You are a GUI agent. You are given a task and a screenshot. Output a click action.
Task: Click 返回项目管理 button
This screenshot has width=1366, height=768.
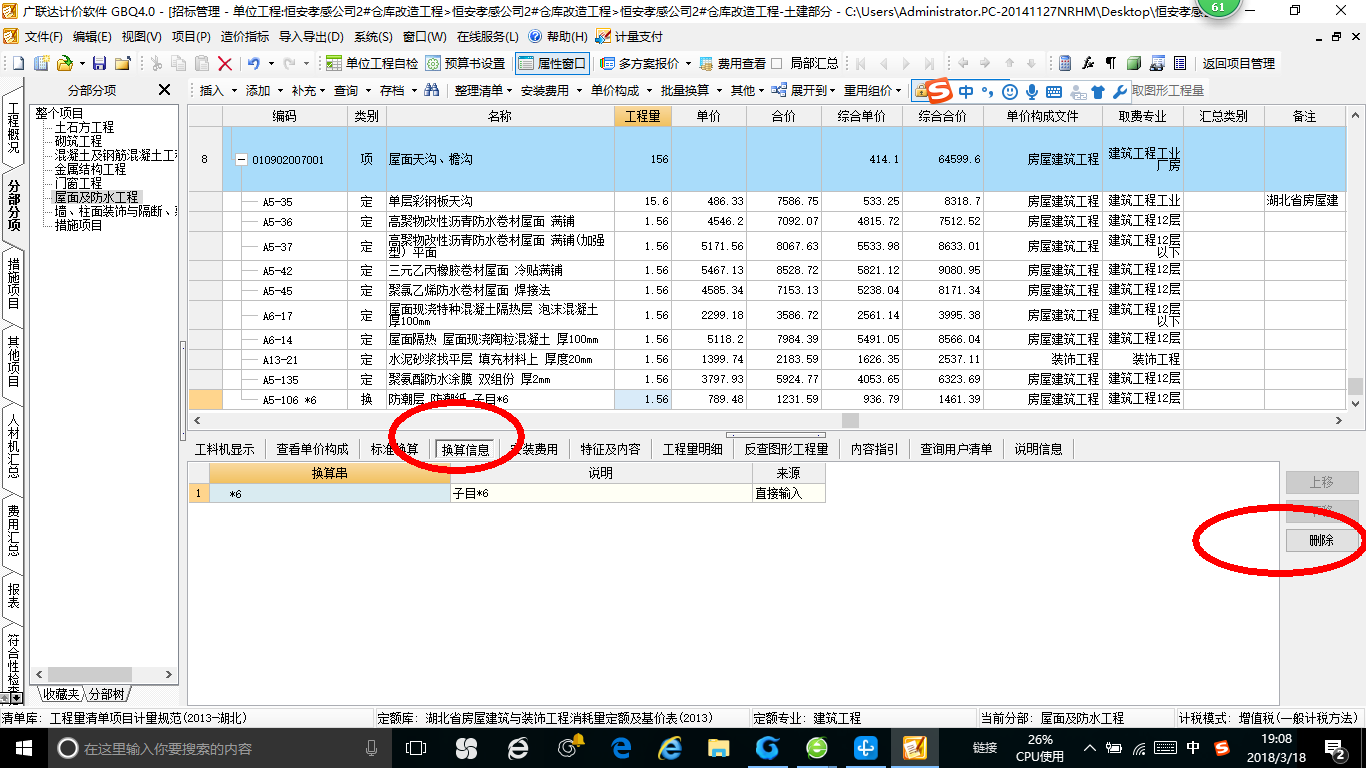[1238, 63]
